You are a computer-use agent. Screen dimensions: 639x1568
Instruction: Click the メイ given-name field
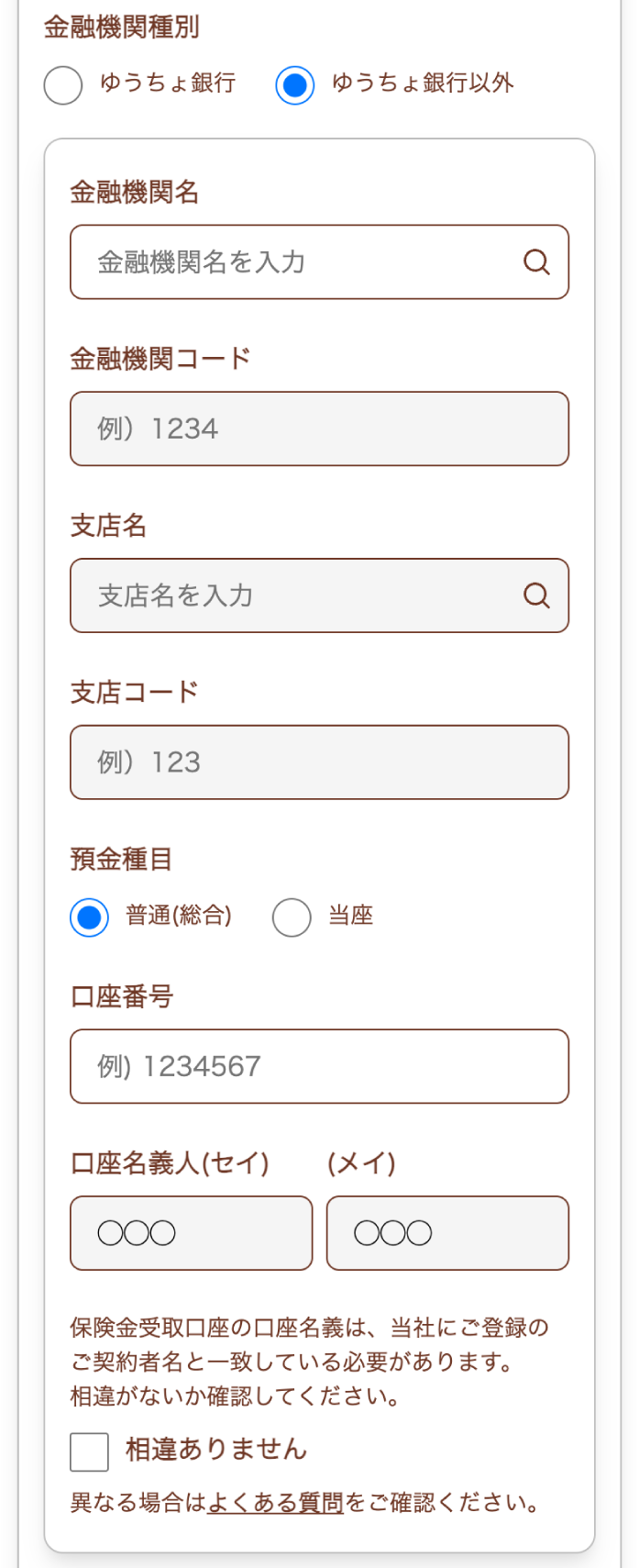click(x=447, y=1232)
